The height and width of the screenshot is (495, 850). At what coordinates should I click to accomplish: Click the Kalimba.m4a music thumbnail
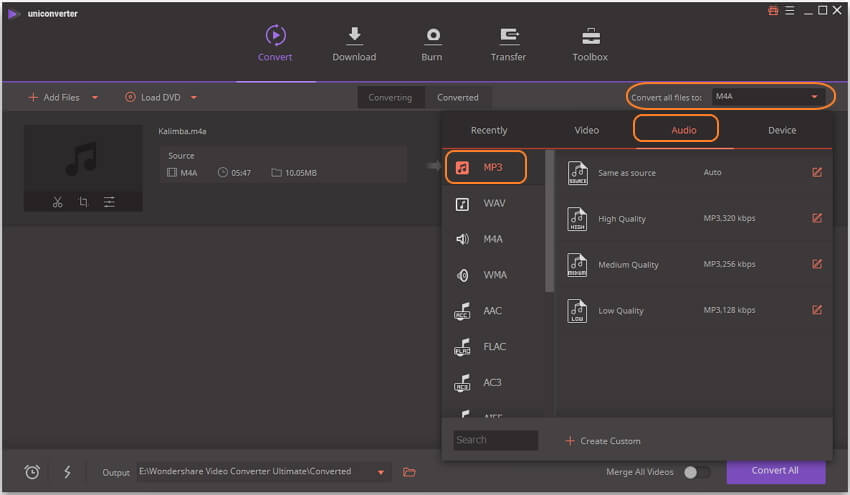(x=83, y=157)
